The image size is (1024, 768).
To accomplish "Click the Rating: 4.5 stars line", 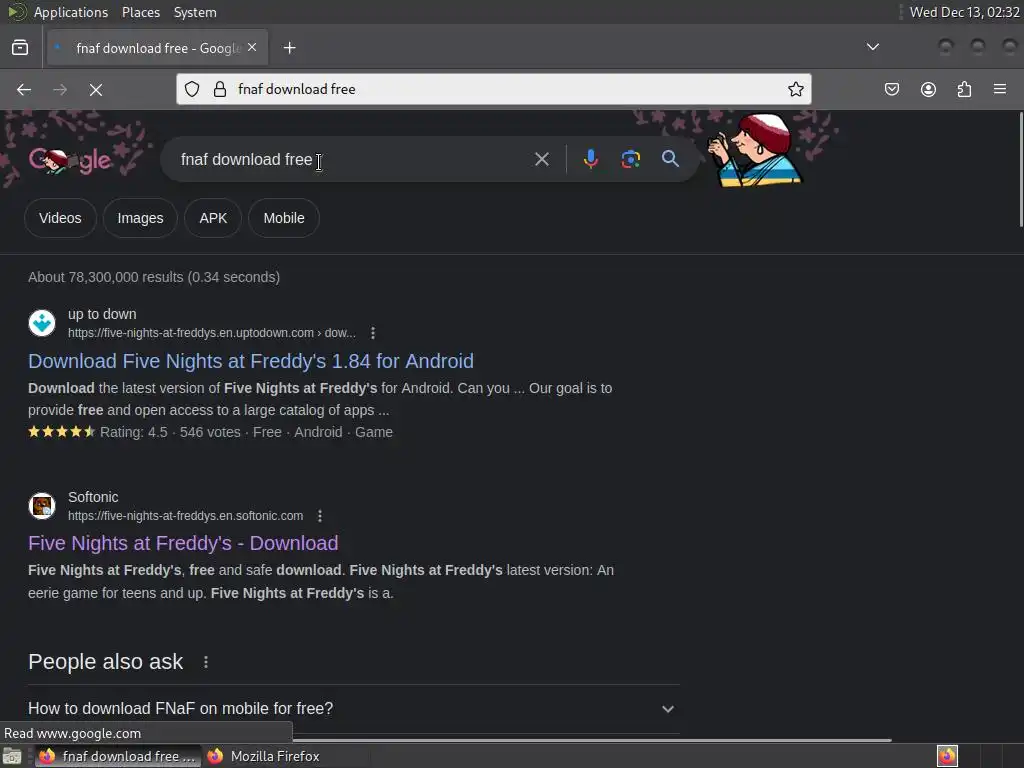I will click(210, 432).
